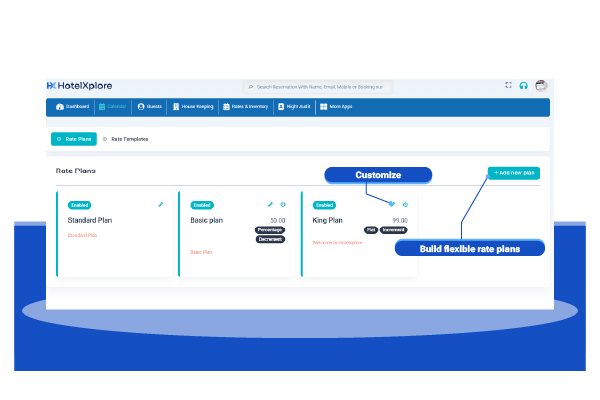Open the Guests menu item
This screenshot has height=400, width=600.
pyautogui.click(x=150, y=106)
